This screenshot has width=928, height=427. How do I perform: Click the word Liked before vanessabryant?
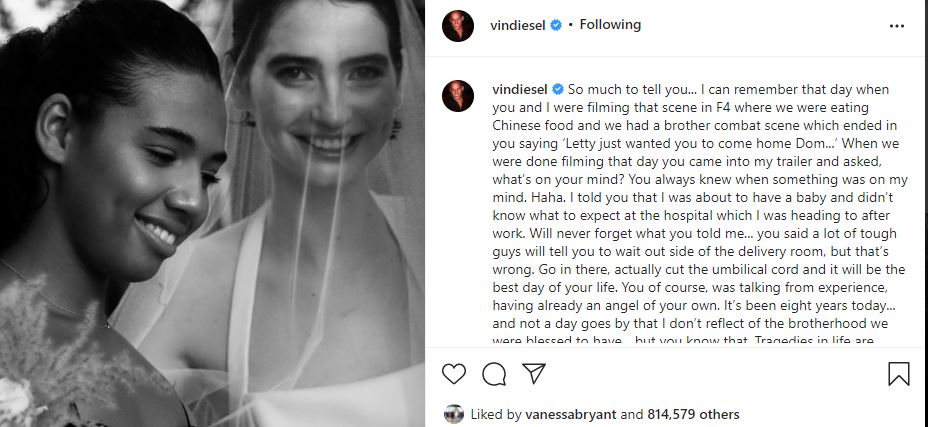(486, 414)
